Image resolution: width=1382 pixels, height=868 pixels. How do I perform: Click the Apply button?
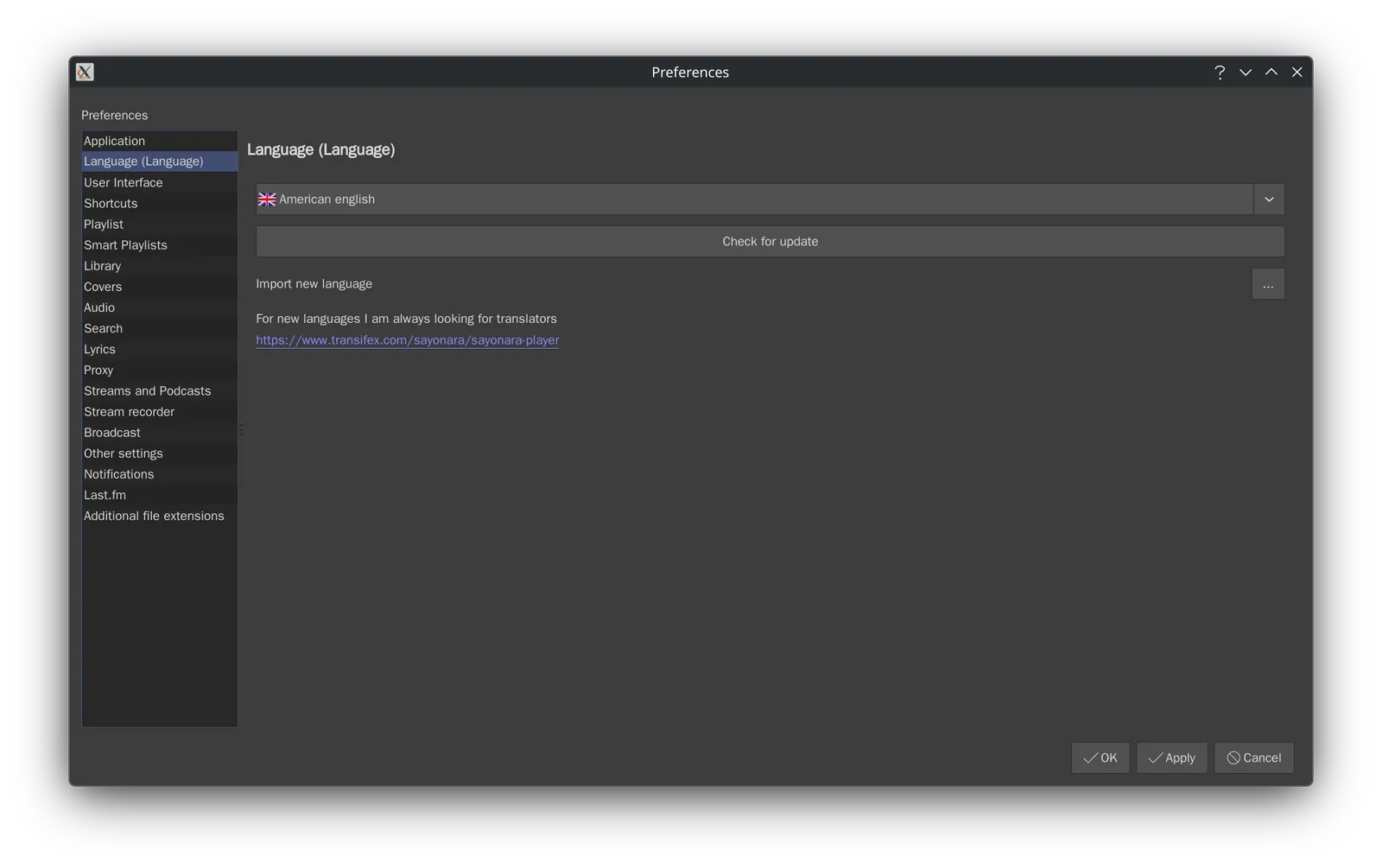[x=1172, y=758]
